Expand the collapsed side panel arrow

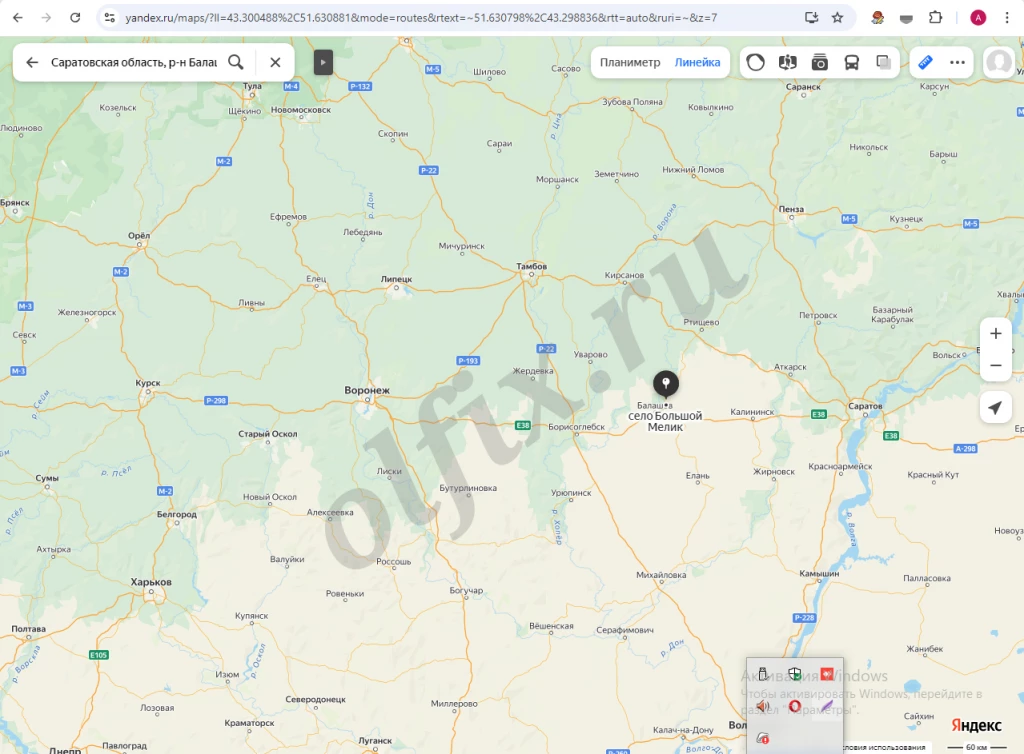click(x=323, y=62)
